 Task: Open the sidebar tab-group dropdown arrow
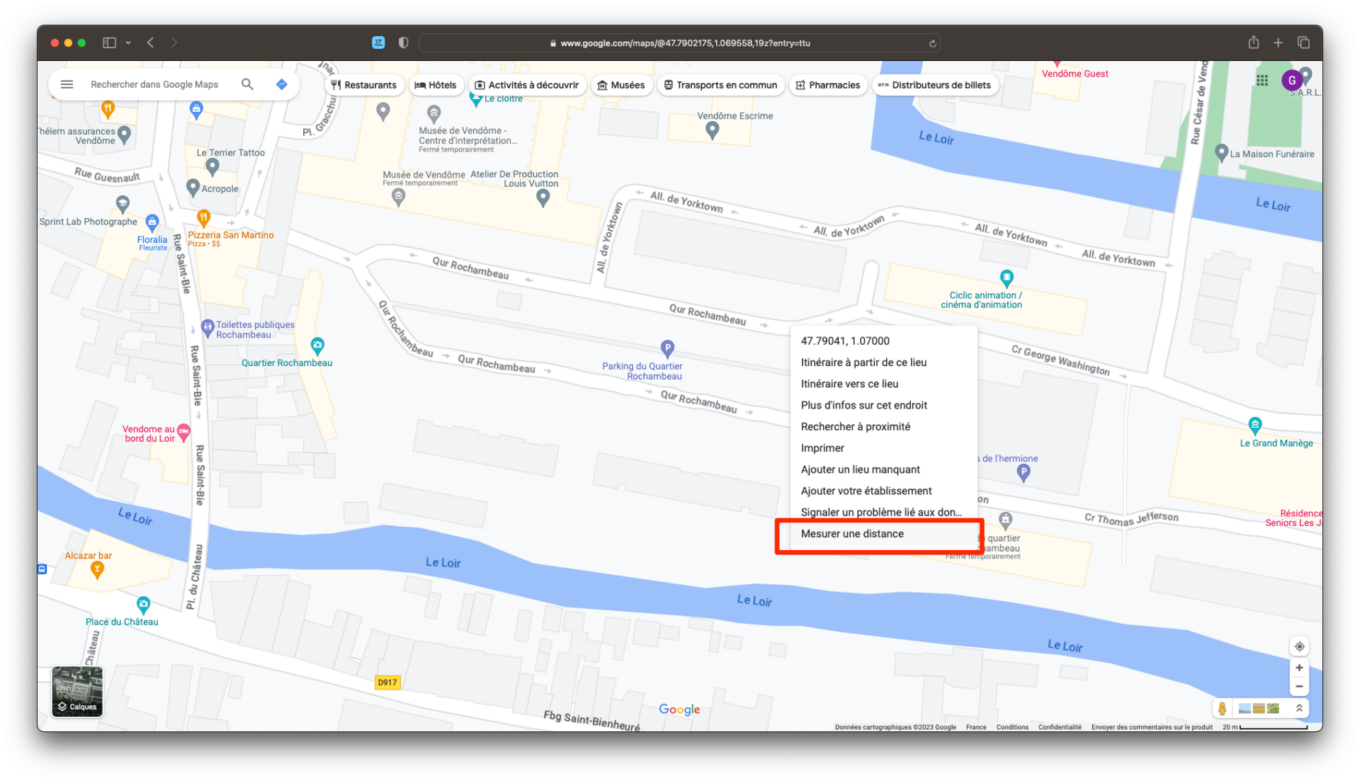click(x=128, y=43)
